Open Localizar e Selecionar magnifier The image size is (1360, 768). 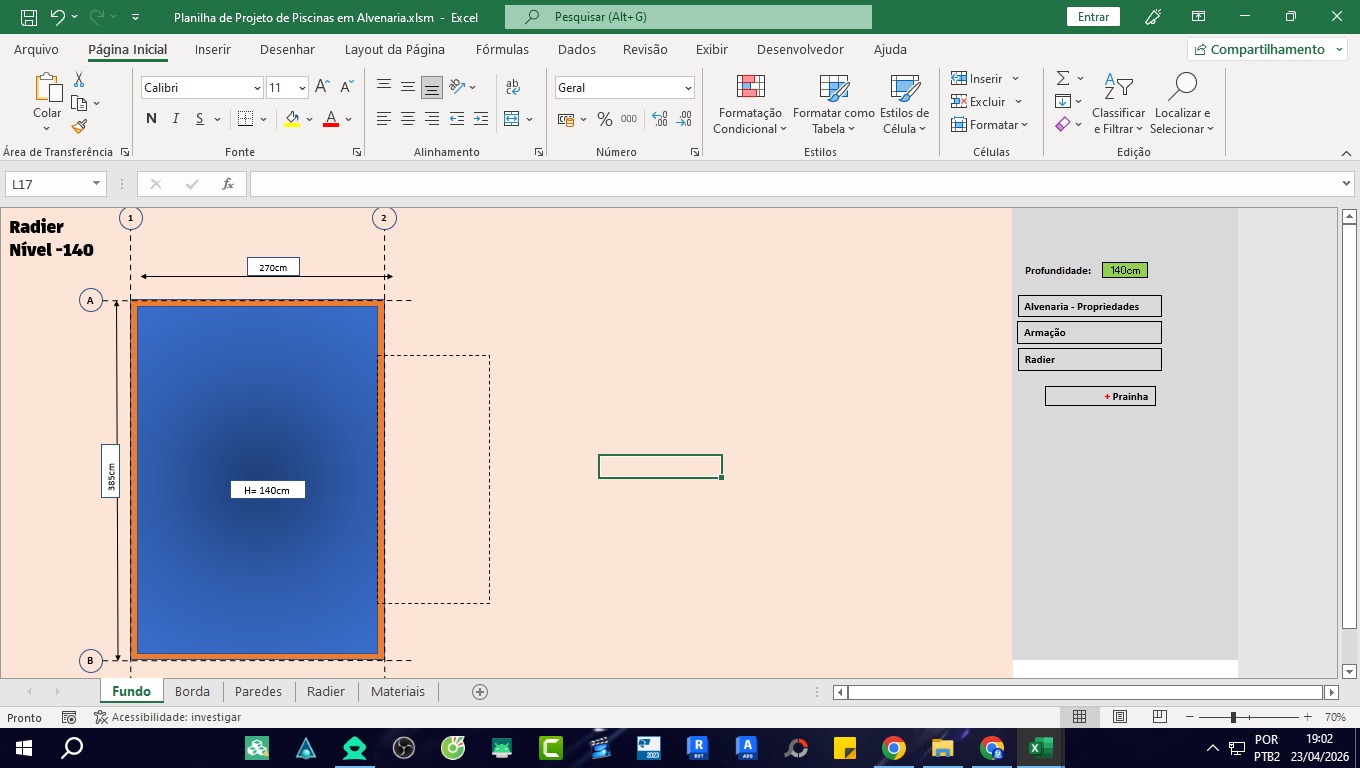coord(1182,105)
